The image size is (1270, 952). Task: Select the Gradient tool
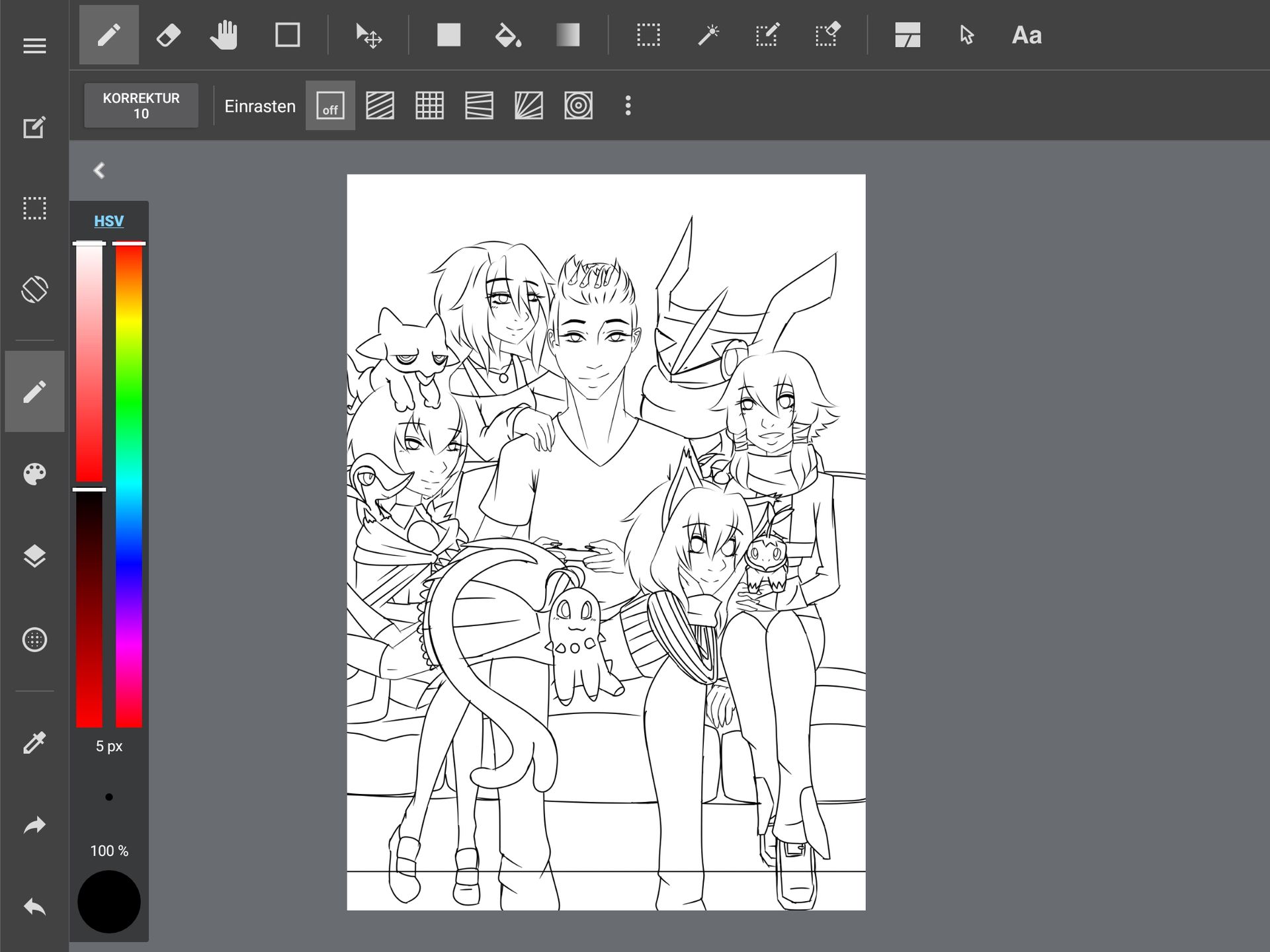[568, 35]
